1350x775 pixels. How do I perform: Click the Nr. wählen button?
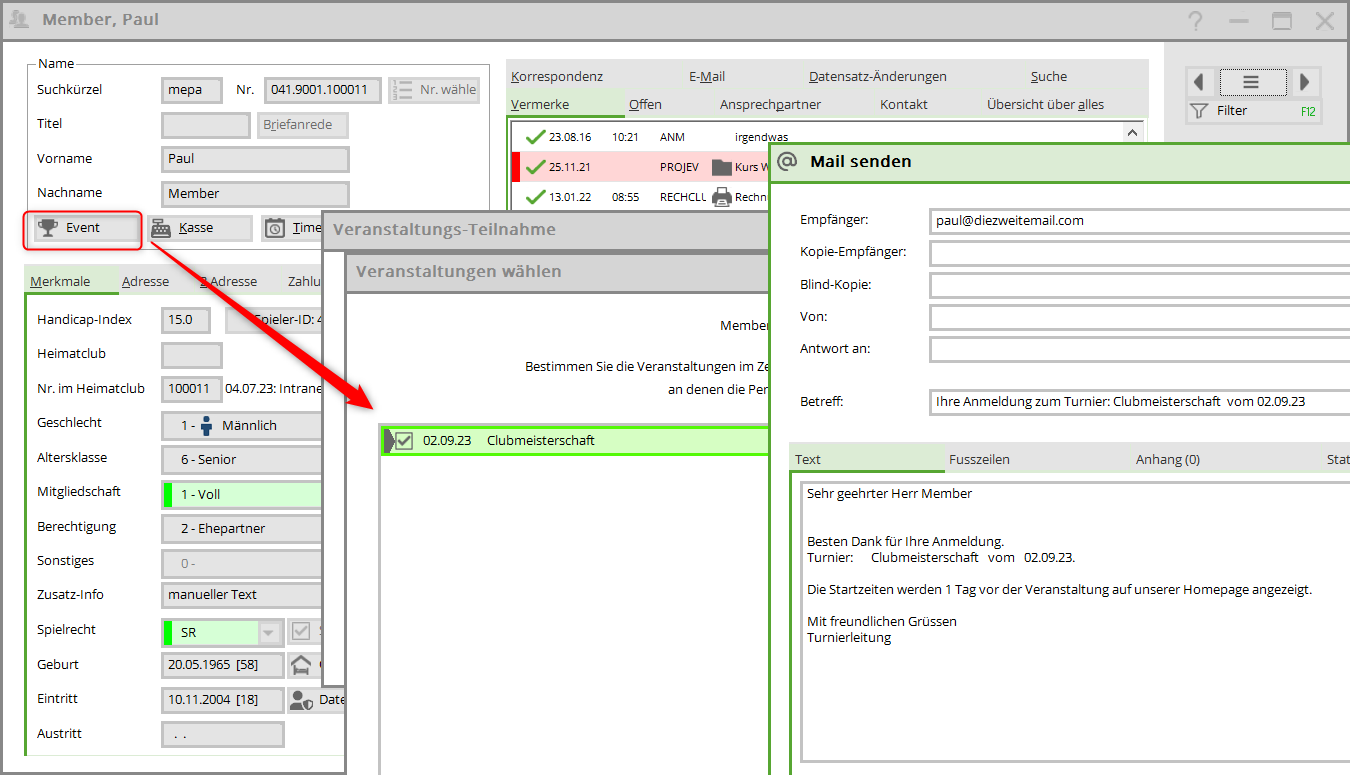(x=435, y=90)
